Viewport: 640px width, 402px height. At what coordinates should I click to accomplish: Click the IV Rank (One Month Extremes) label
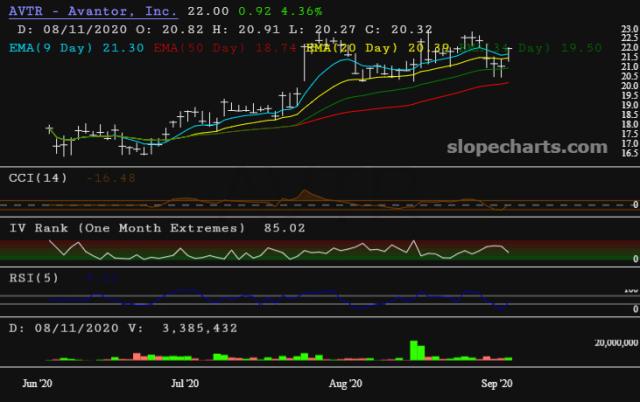tap(127, 228)
